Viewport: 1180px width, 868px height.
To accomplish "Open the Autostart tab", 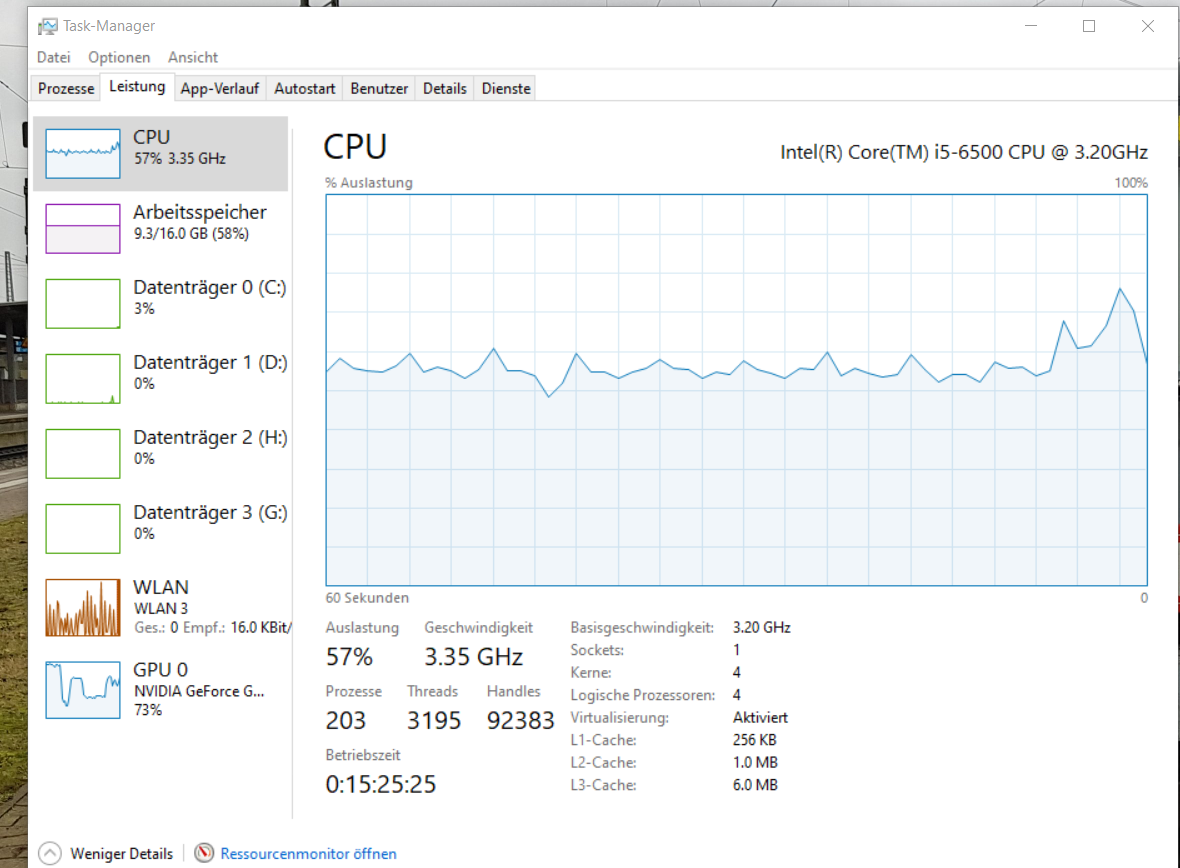I will point(305,88).
